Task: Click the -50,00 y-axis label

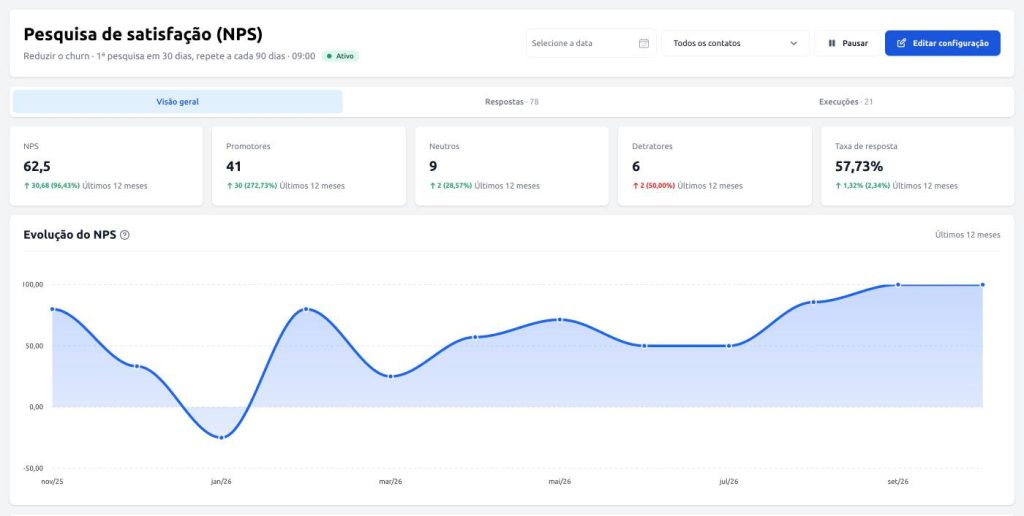Action: [x=33, y=468]
